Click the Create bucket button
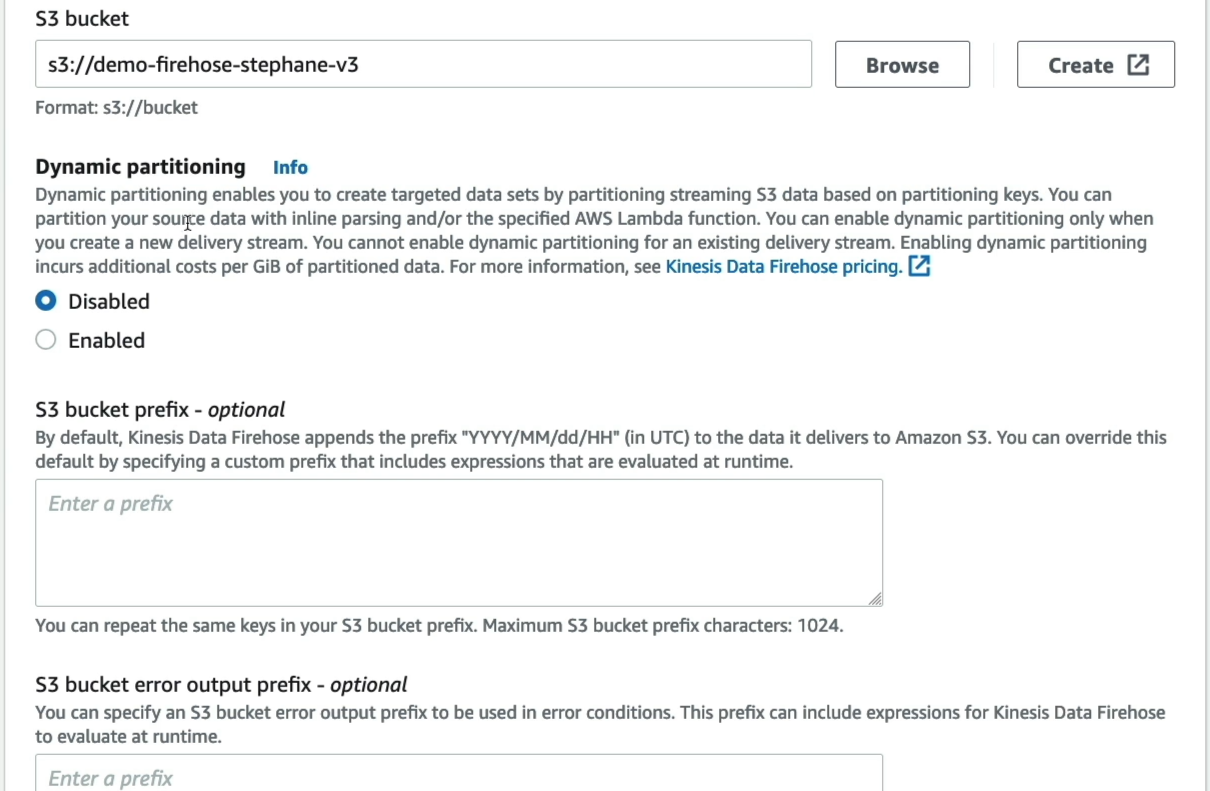This screenshot has height=791, width=1210. pos(1096,65)
